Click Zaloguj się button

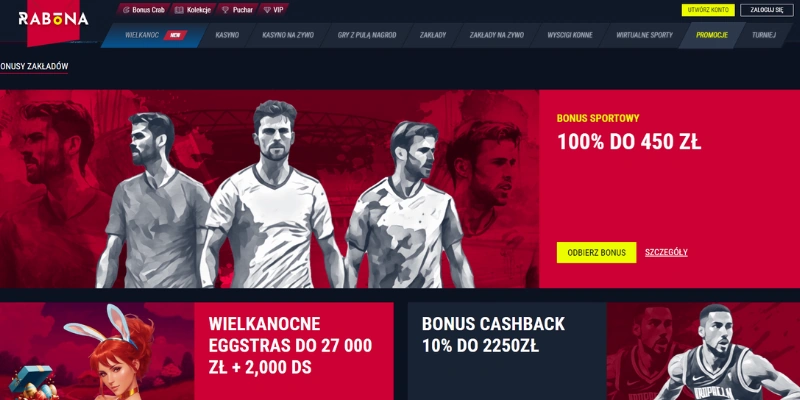[767, 10]
